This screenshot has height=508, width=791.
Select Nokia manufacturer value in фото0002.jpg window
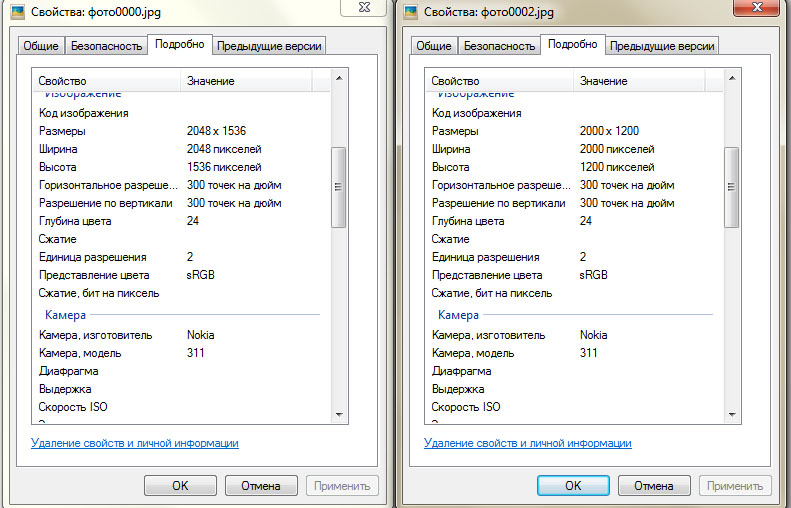594,335
